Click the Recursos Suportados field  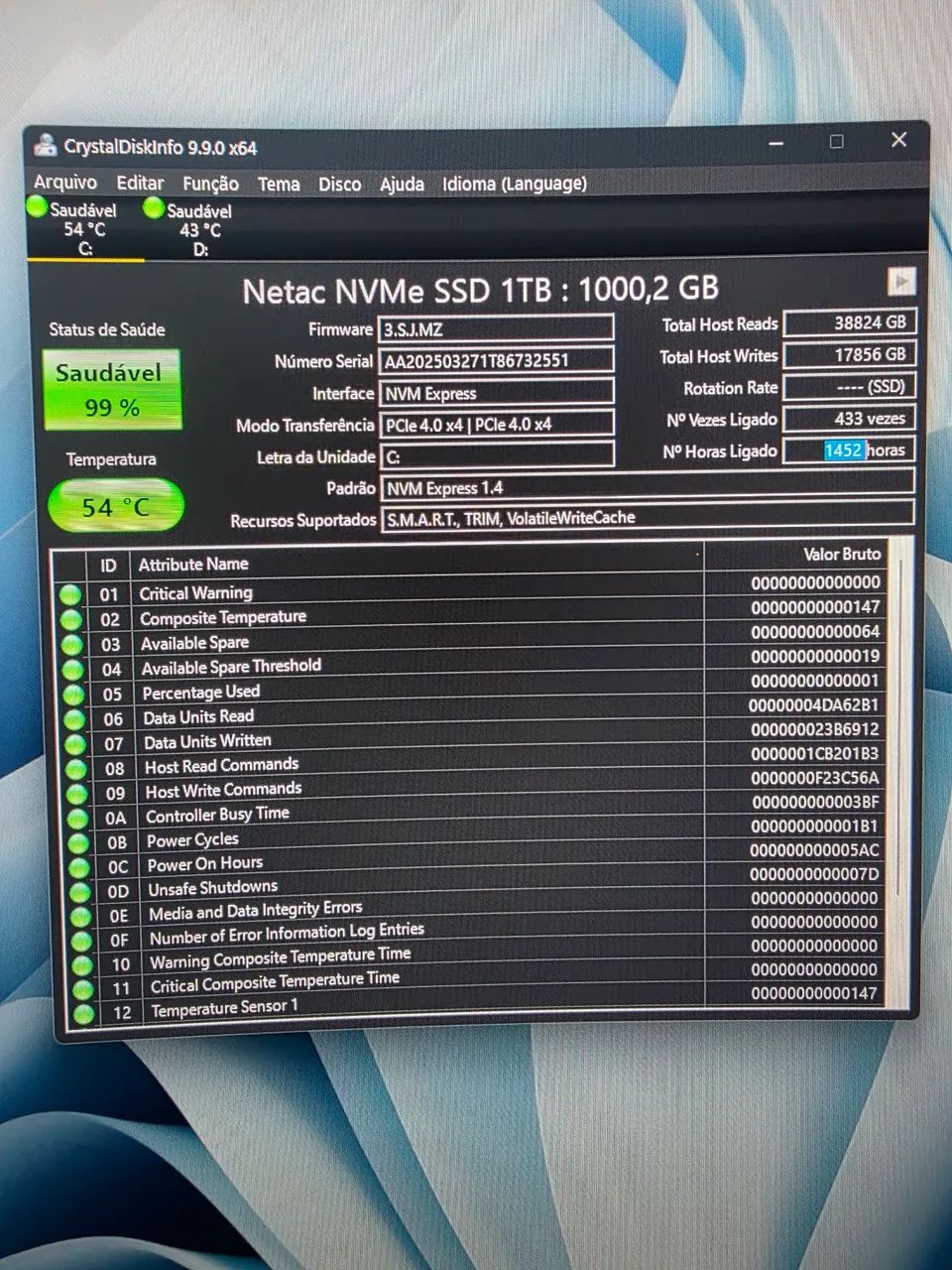(x=647, y=518)
